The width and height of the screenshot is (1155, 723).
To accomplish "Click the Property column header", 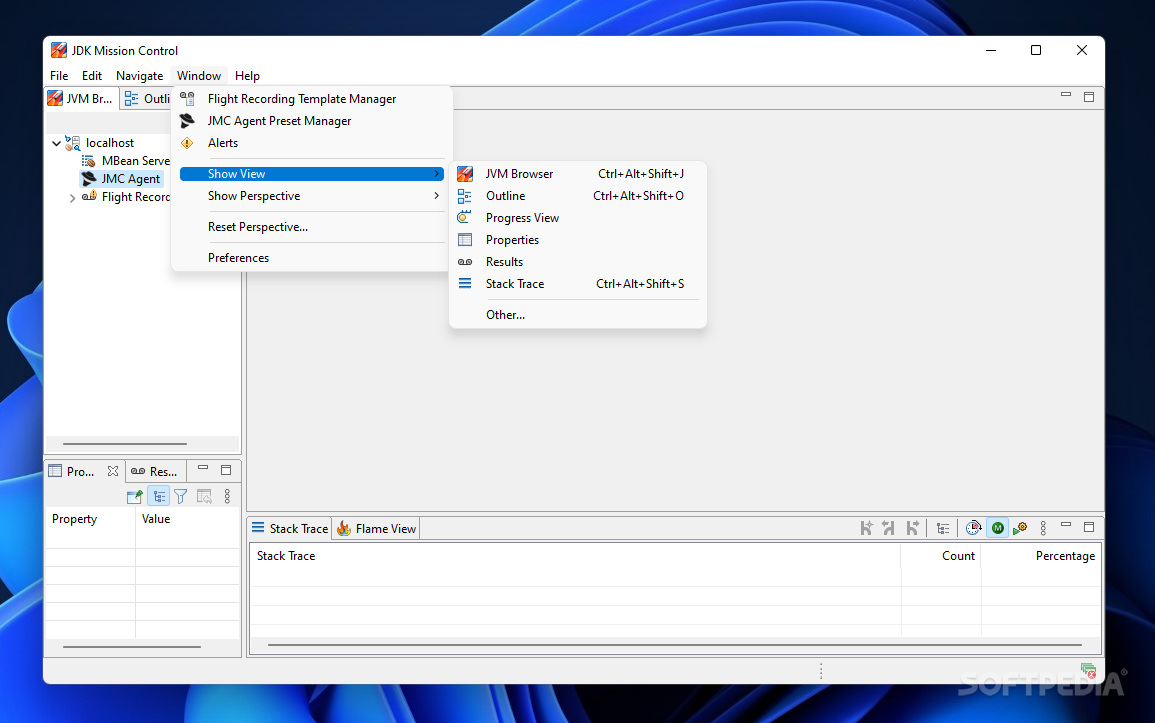I will click(91, 519).
